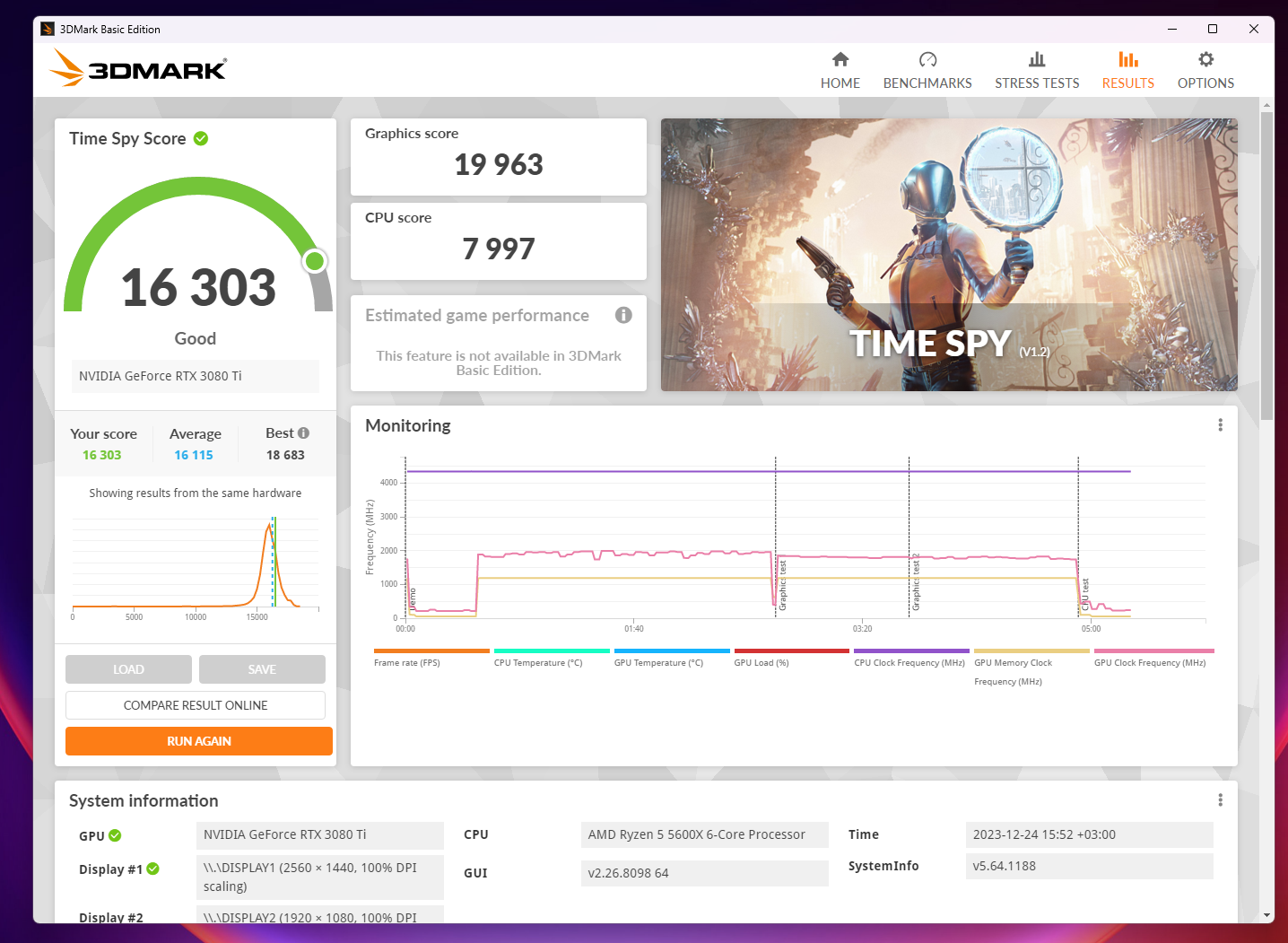Open Stress Tests via bar chart icon
Viewport: 1288px width, 943px height.
coord(1037,59)
